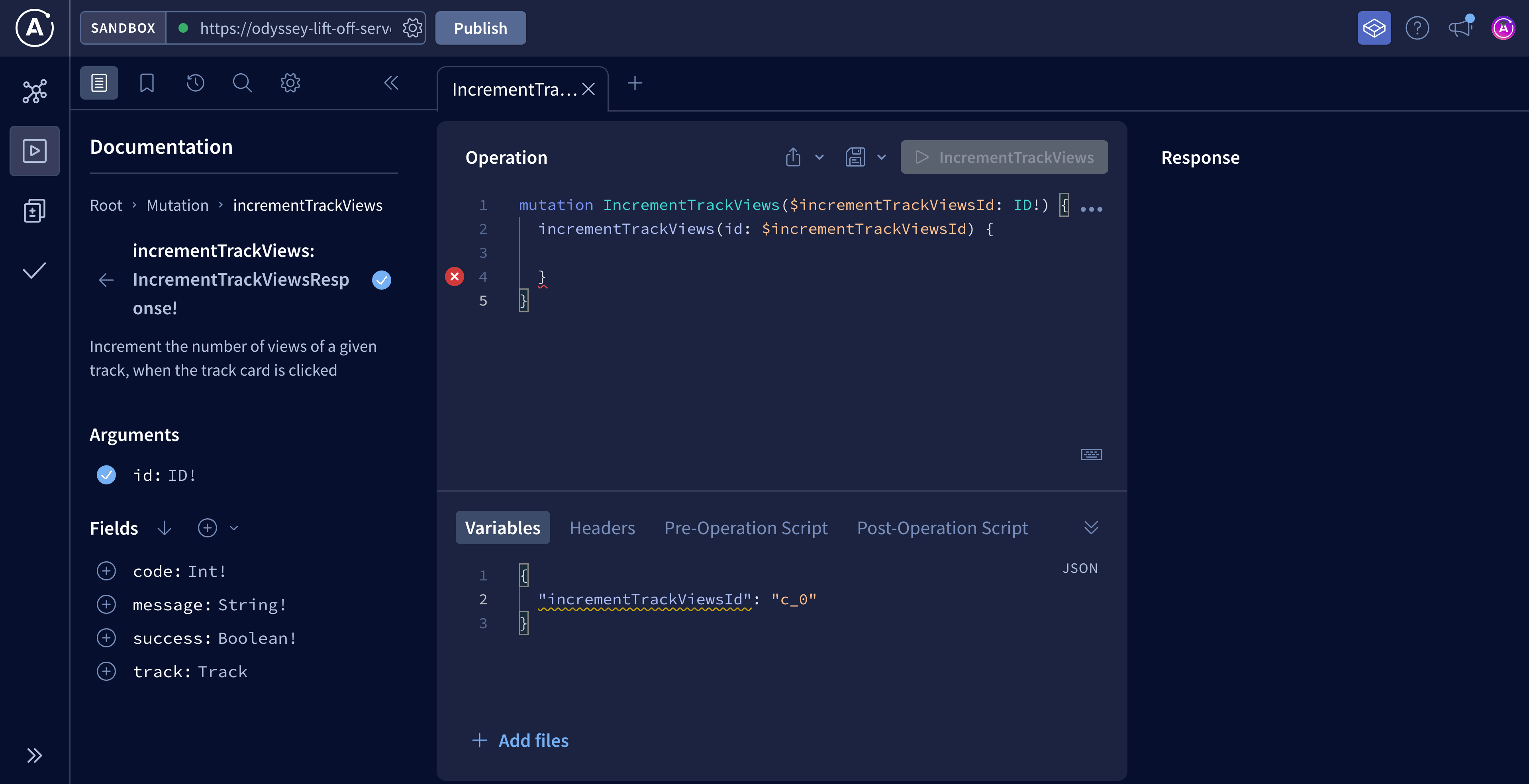Open the Pre-Operation Script tab
1529x784 pixels.
pyautogui.click(x=745, y=527)
